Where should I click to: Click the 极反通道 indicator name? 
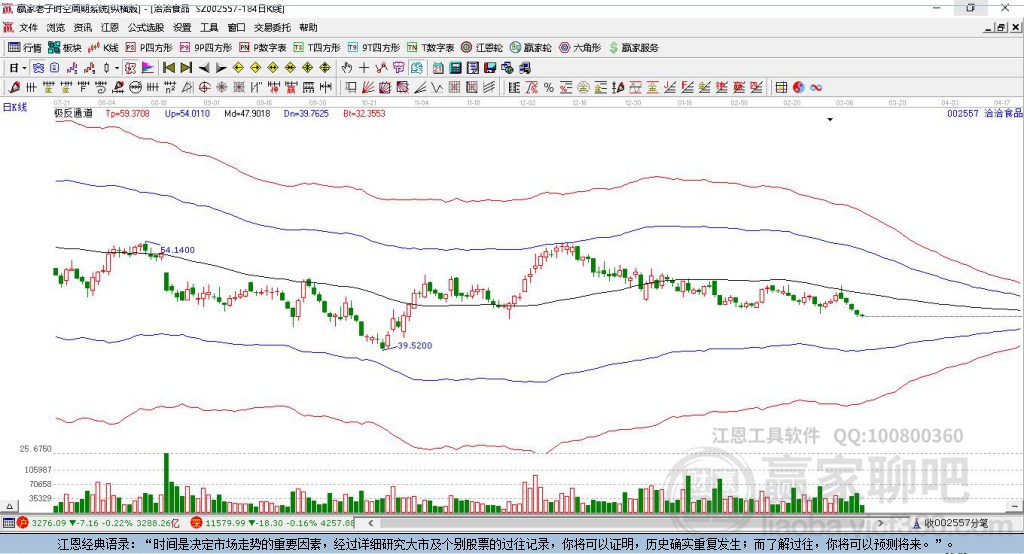[73, 114]
